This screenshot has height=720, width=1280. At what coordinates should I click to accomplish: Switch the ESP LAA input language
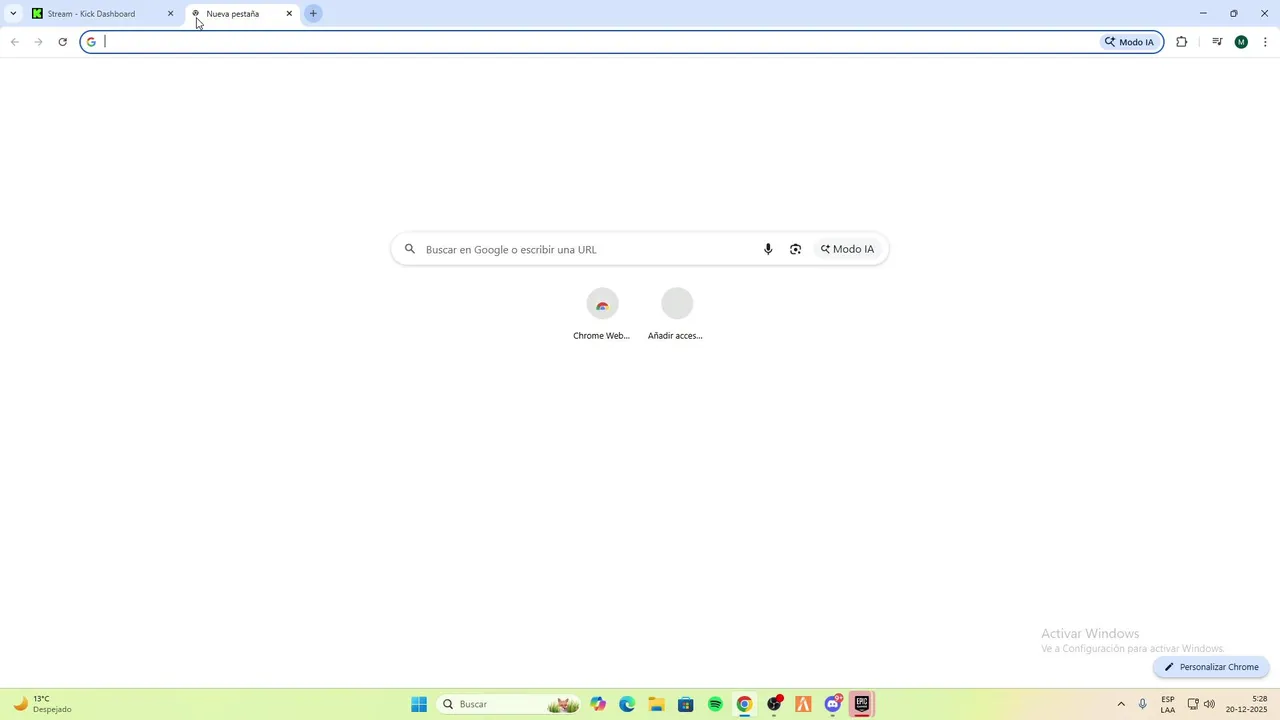click(x=1168, y=704)
